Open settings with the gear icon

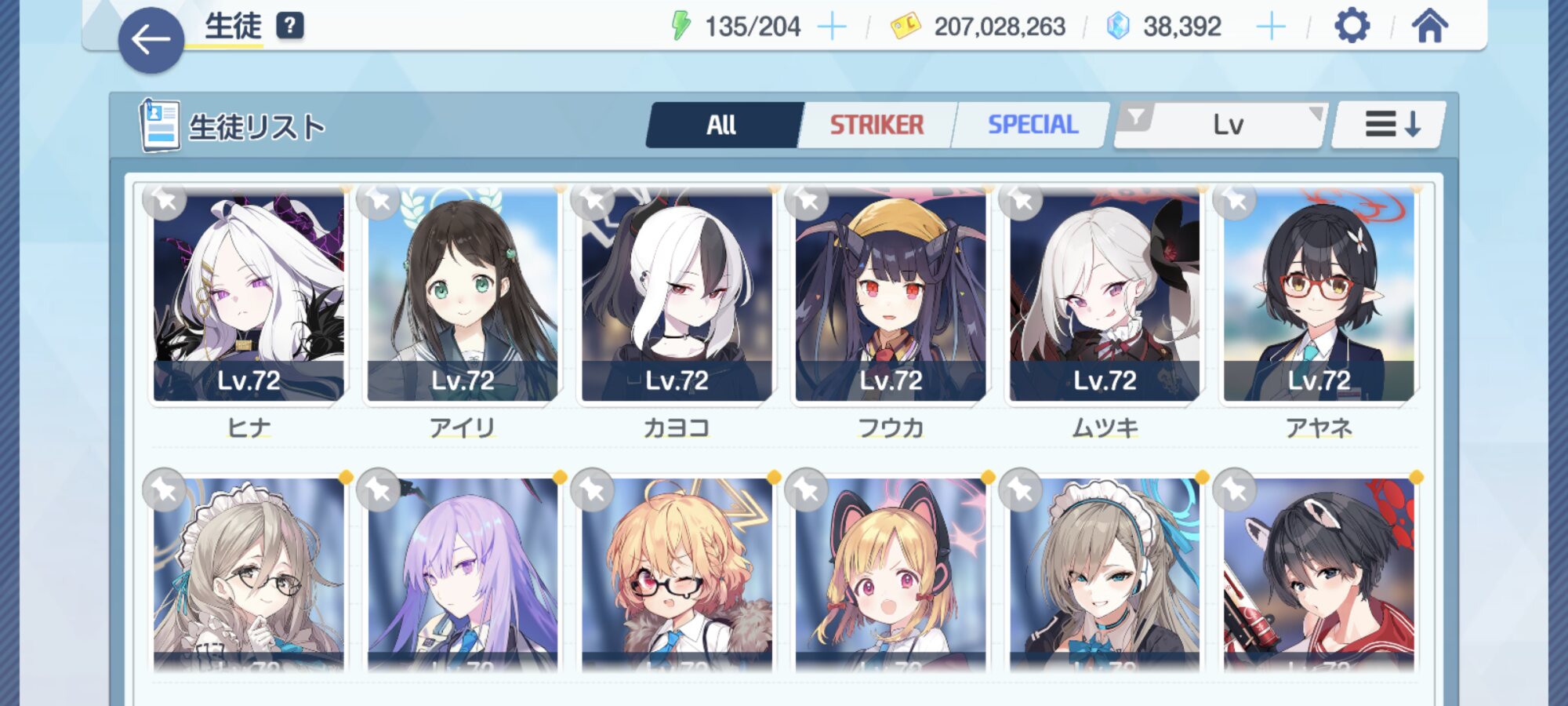click(x=1352, y=26)
